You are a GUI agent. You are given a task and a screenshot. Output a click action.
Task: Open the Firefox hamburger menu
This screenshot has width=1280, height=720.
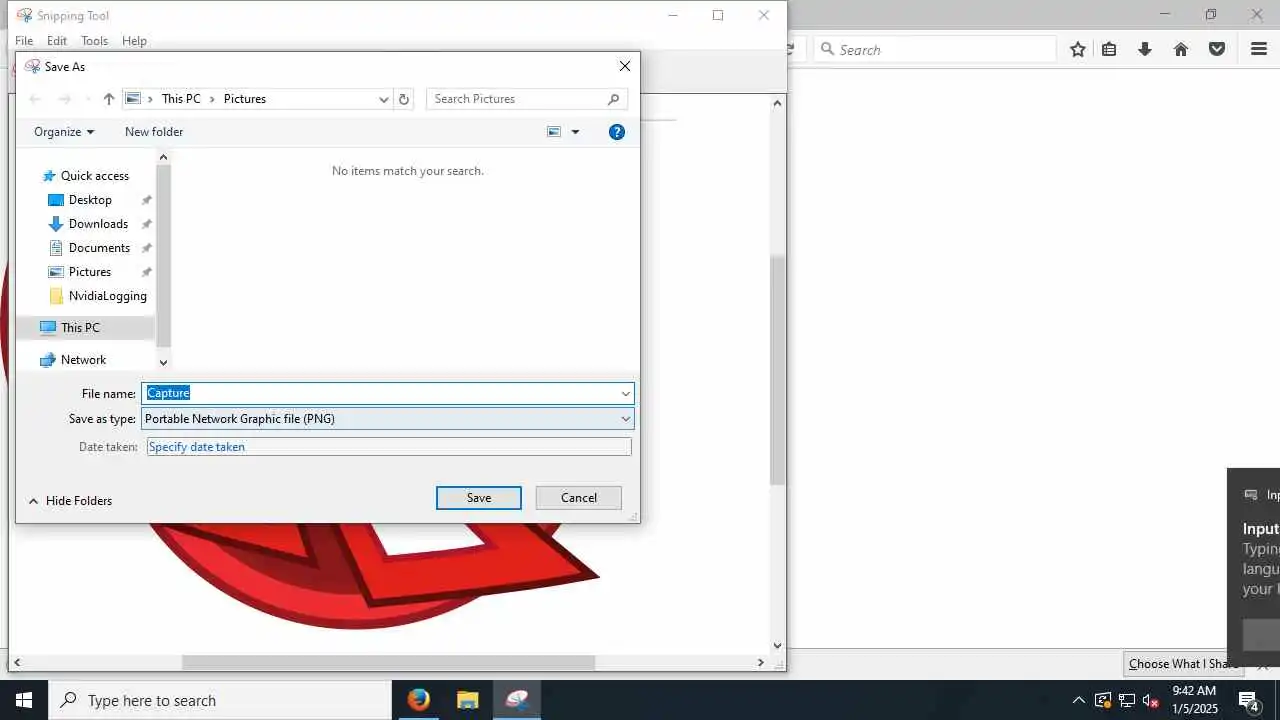click(1259, 49)
